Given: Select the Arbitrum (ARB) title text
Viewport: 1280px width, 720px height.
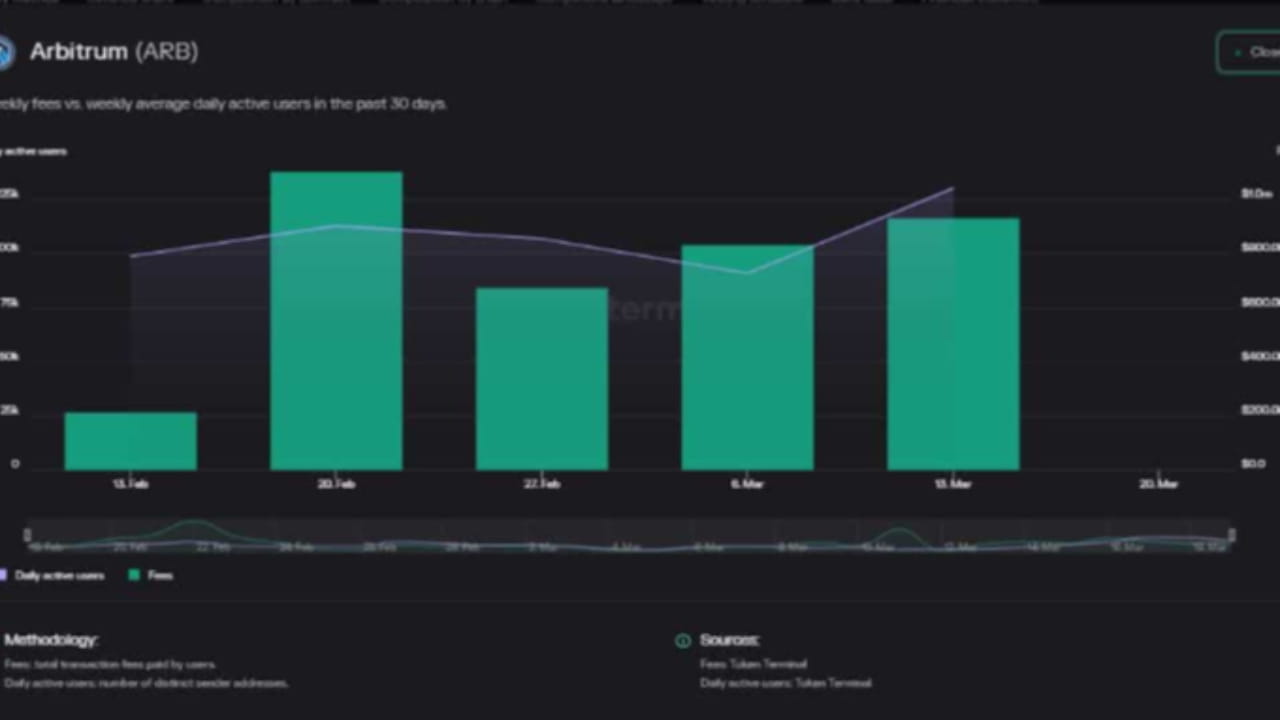Looking at the screenshot, I should pos(115,52).
